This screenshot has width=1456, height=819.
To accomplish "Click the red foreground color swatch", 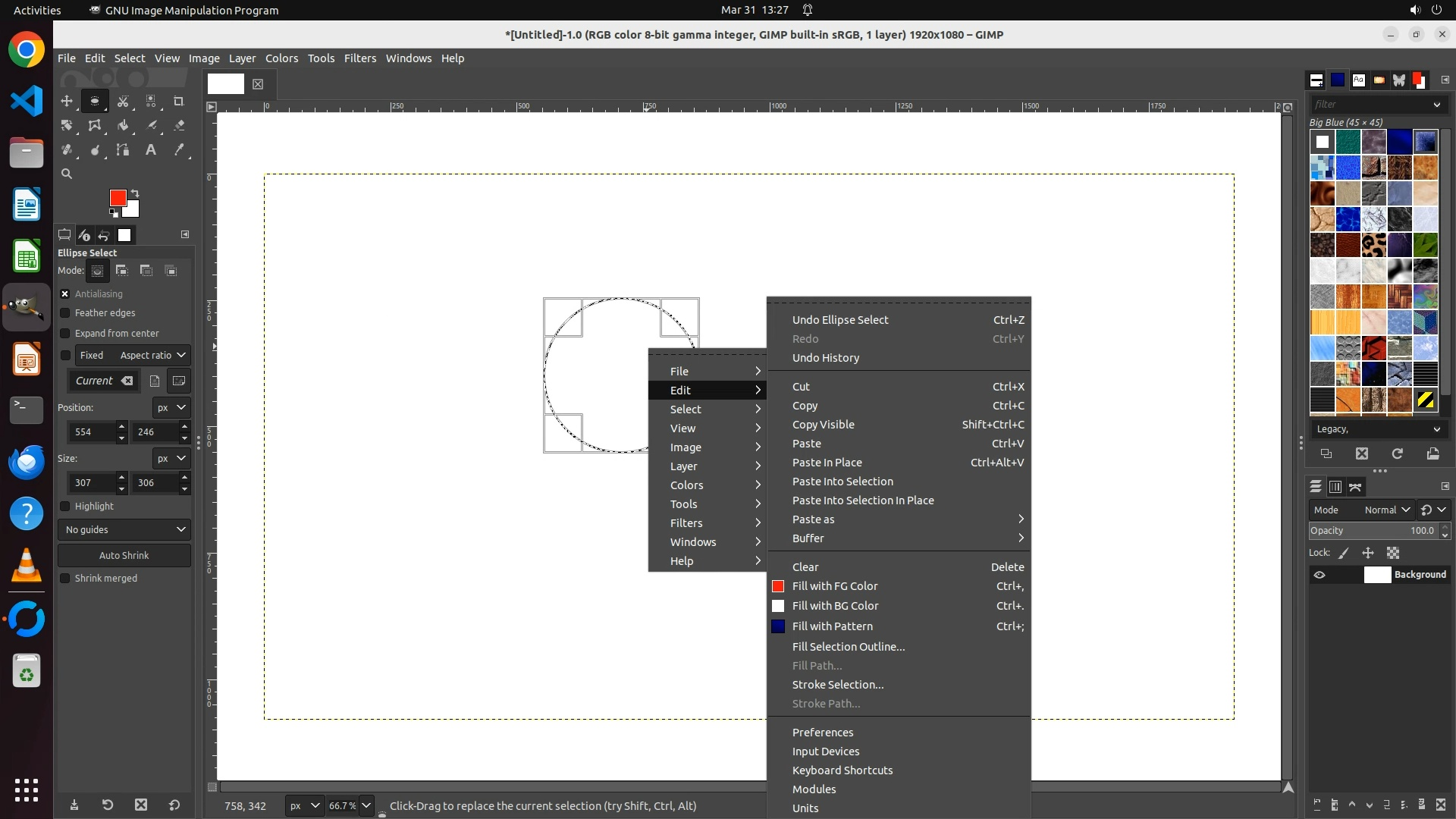I will (x=117, y=198).
